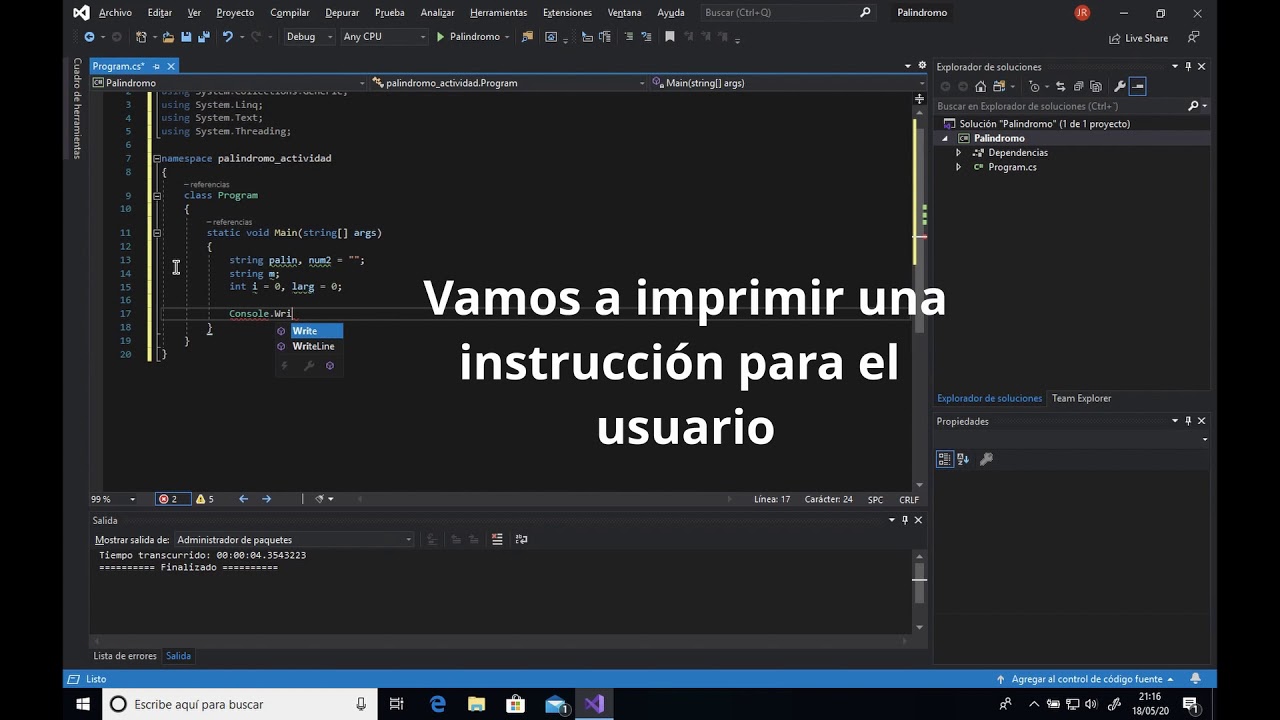Click the Buscar (Ctrl+Q) search box
1280x720 pixels.
(786, 13)
